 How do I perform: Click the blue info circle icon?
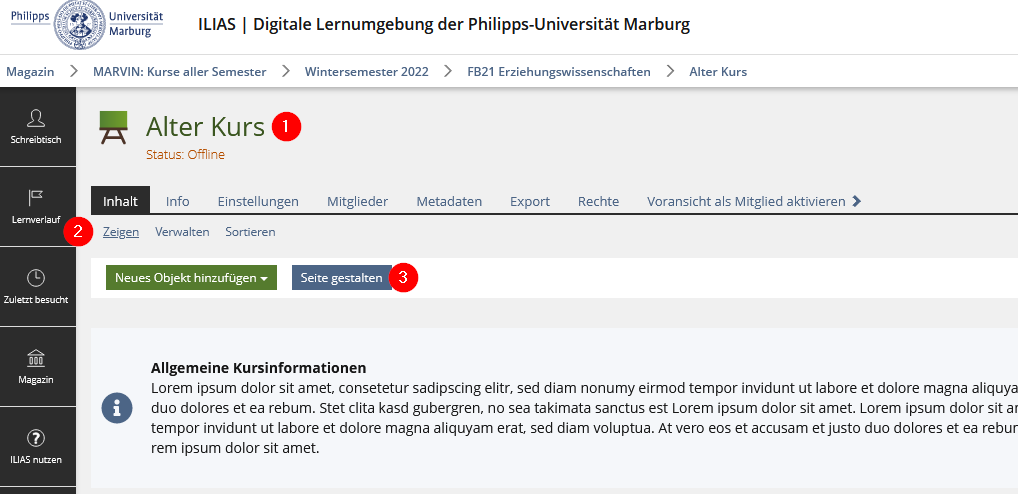pyautogui.click(x=117, y=407)
